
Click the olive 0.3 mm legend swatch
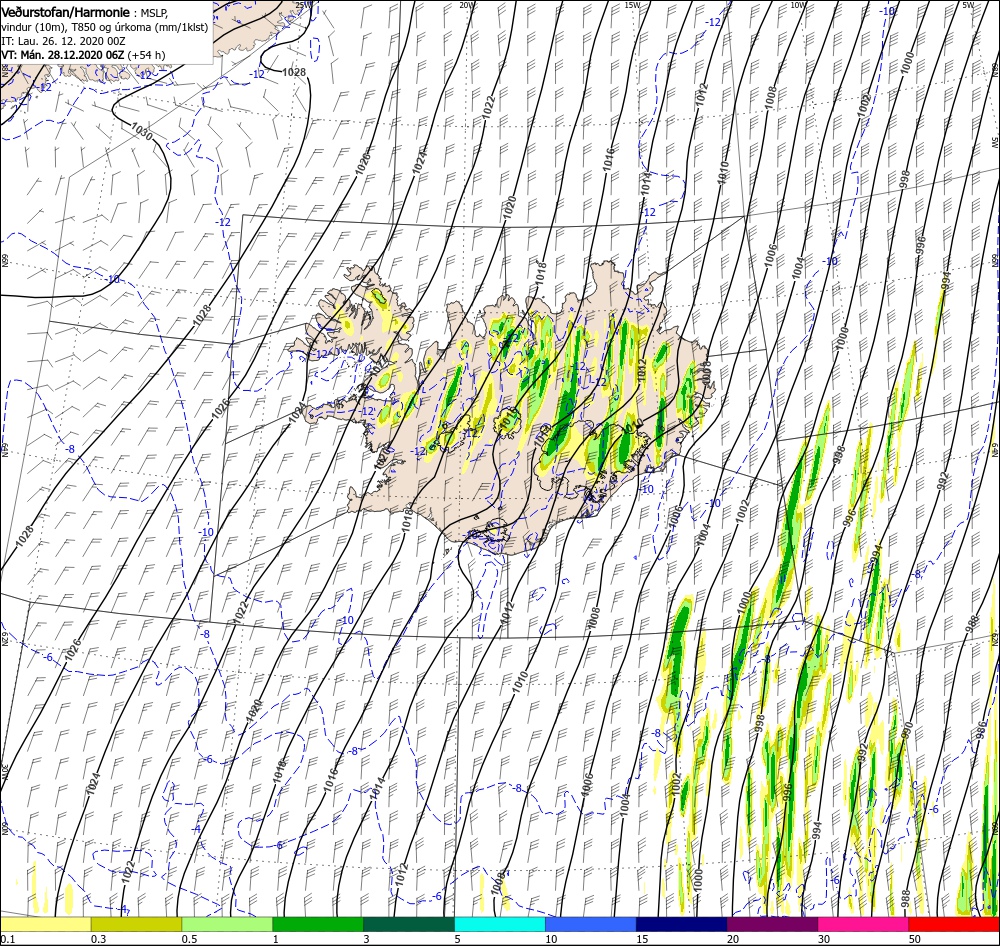(136, 924)
